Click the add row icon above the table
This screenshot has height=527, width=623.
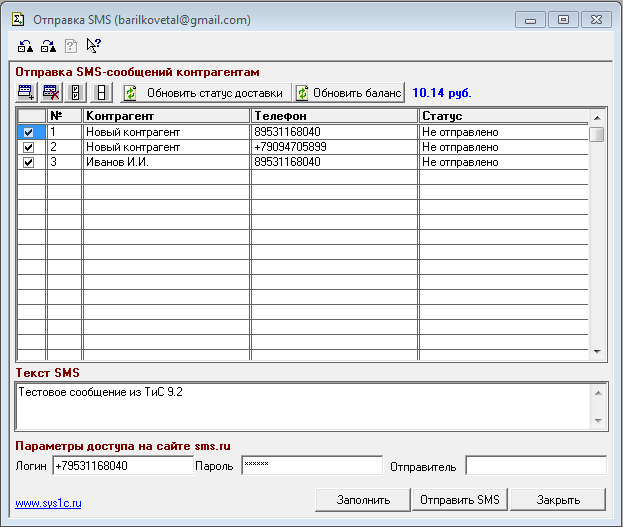point(27,93)
